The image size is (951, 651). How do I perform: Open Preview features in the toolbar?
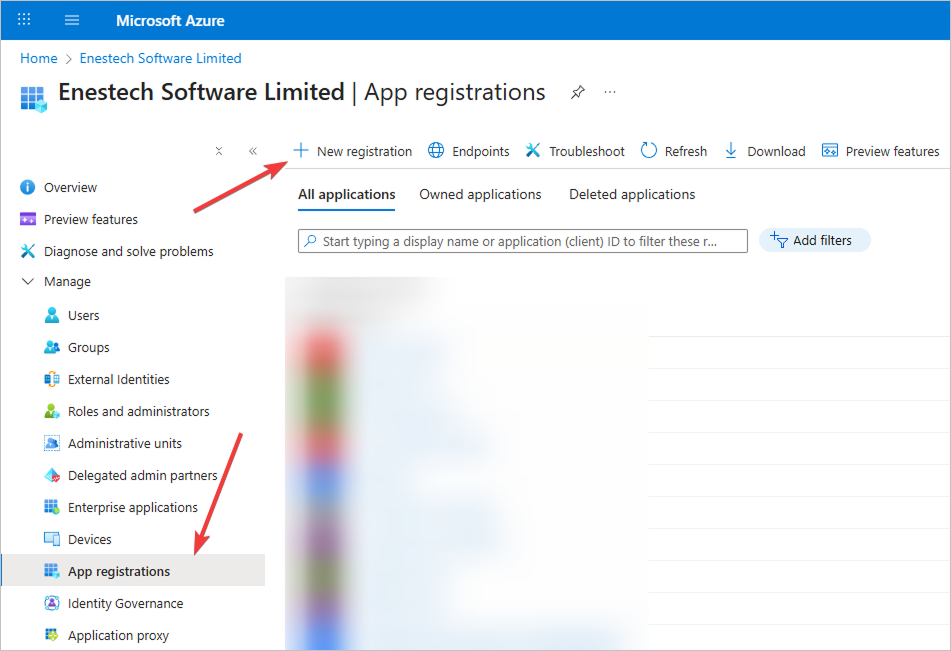point(892,152)
